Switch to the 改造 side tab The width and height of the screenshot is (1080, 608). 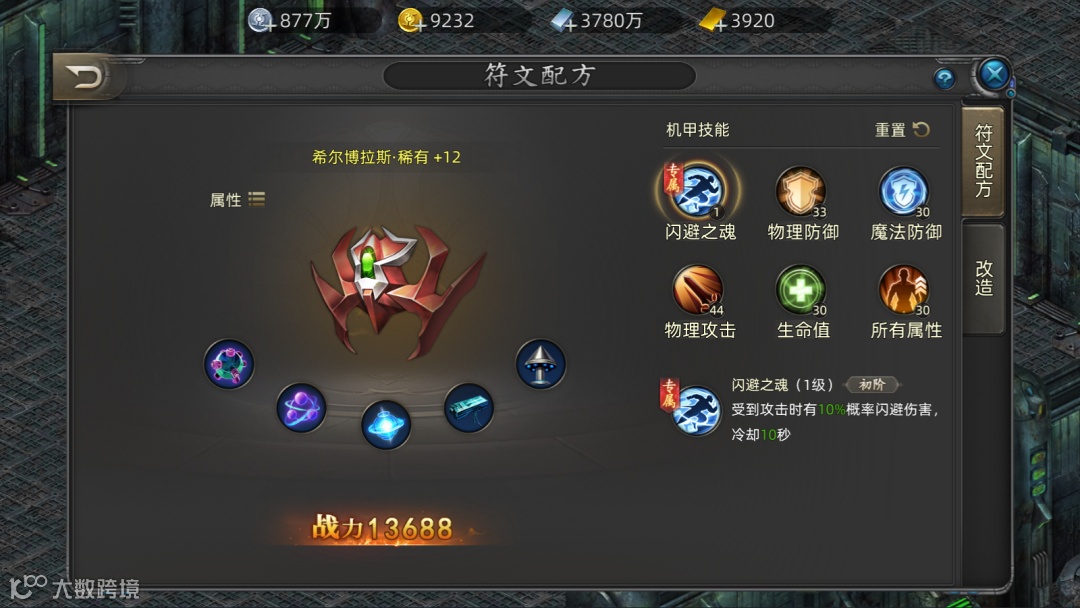[984, 279]
